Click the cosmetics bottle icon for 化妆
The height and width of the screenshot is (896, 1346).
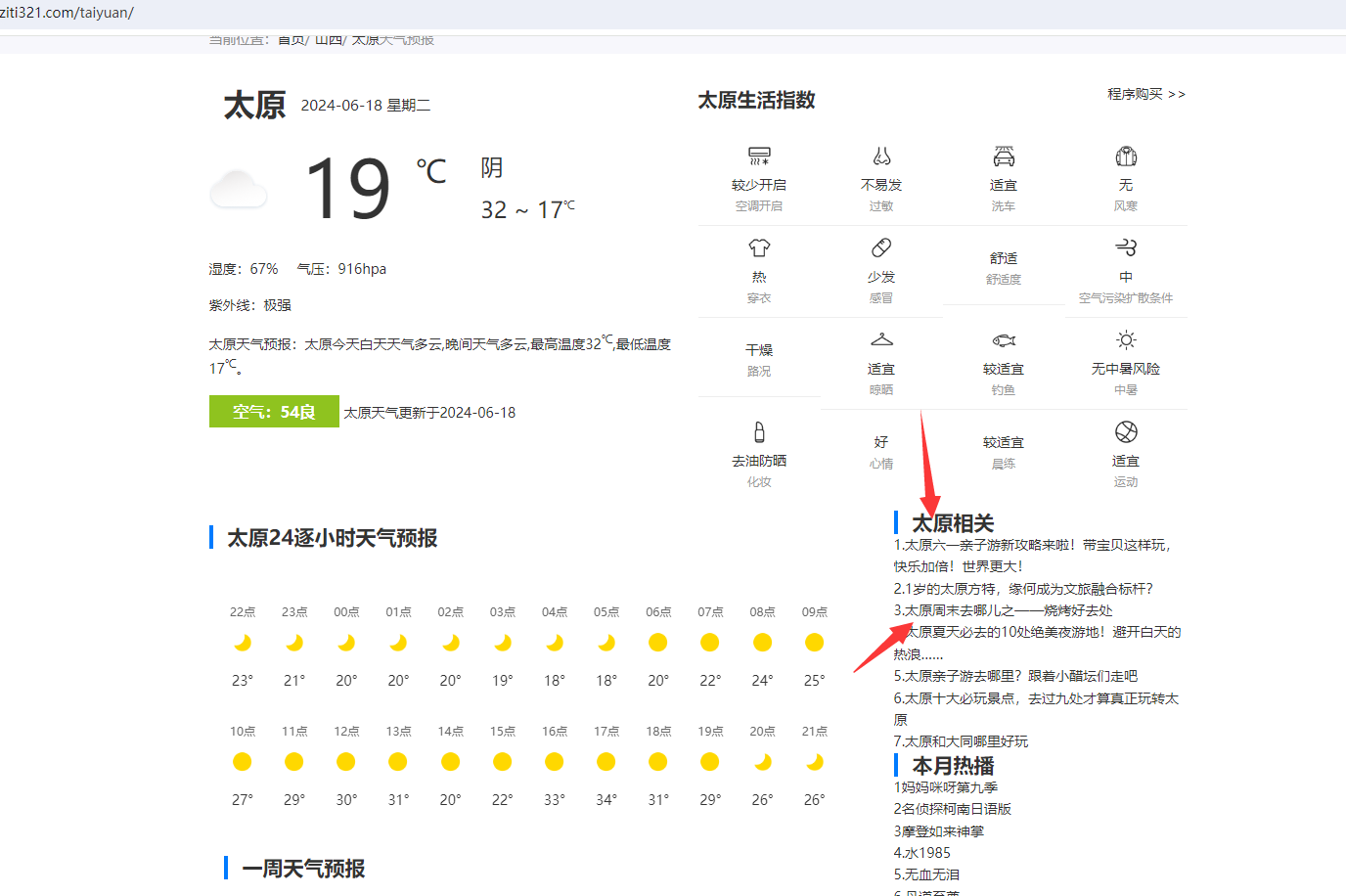click(x=759, y=431)
